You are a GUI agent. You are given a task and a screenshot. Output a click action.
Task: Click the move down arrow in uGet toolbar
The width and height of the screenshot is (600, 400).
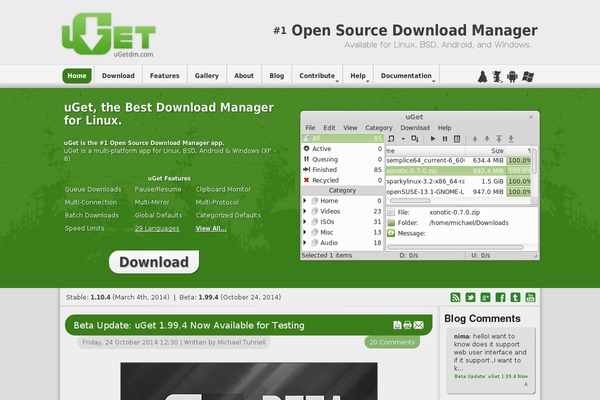click(x=487, y=139)
